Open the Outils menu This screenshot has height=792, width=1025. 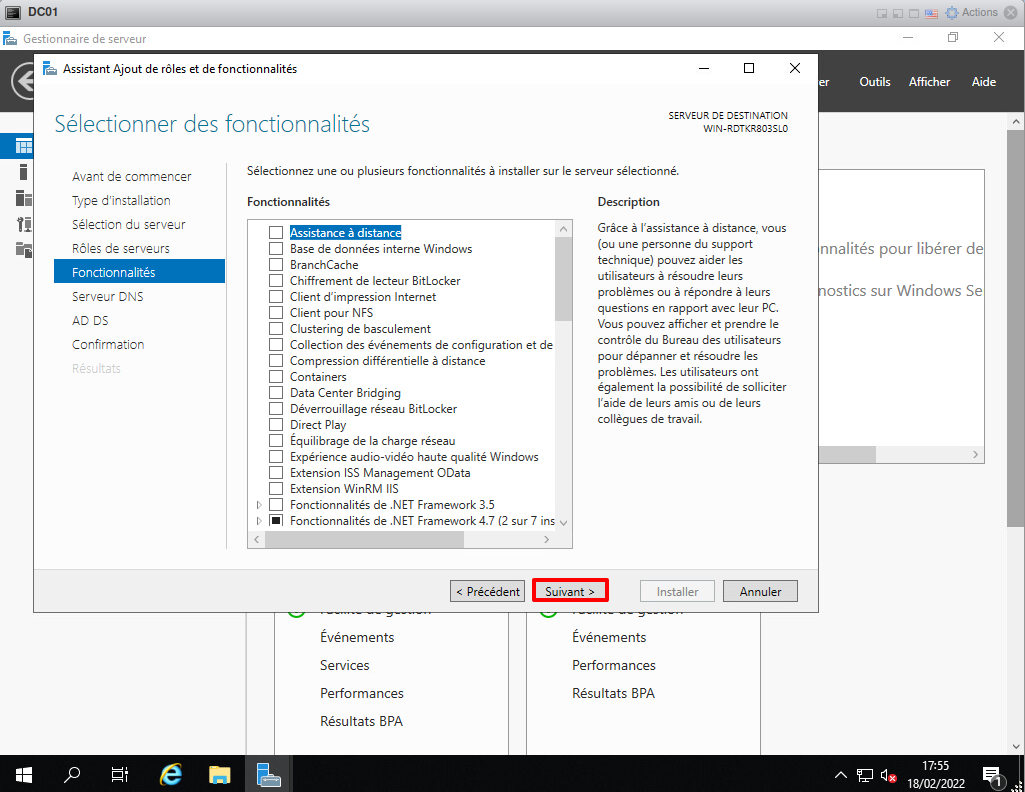click(x=874, y=82)
